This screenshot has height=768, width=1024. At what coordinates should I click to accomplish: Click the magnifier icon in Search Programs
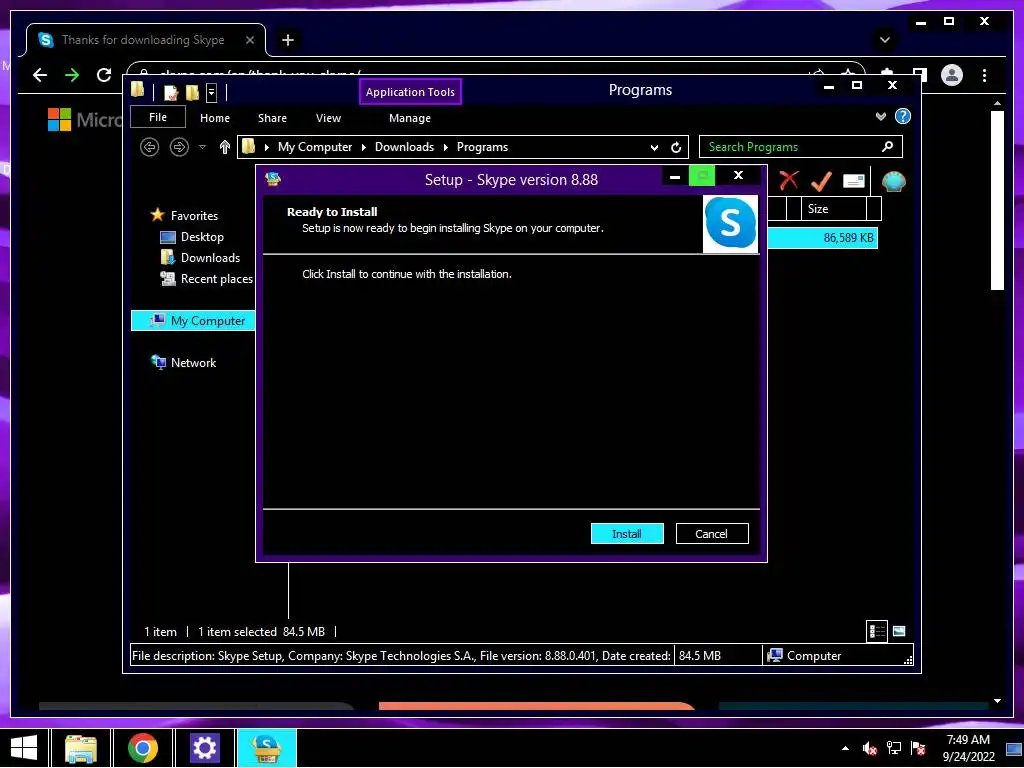[888, 146]
